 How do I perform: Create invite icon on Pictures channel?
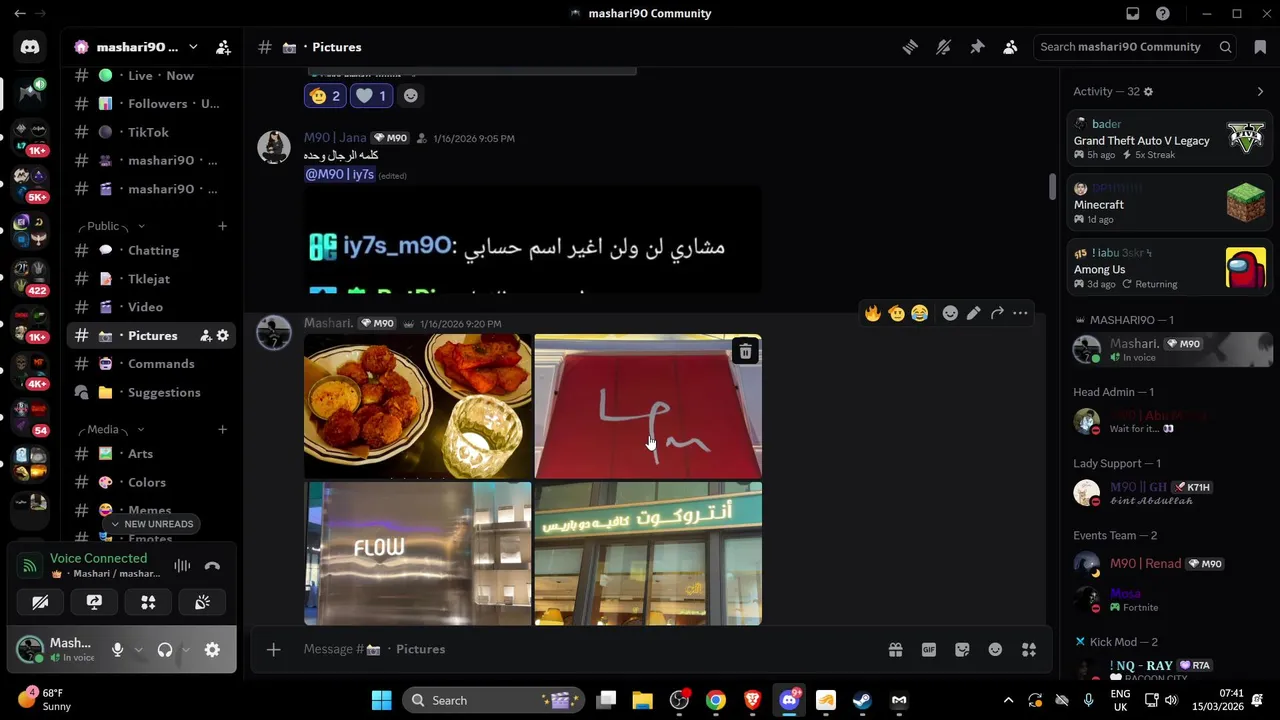[x=205, y=336]
